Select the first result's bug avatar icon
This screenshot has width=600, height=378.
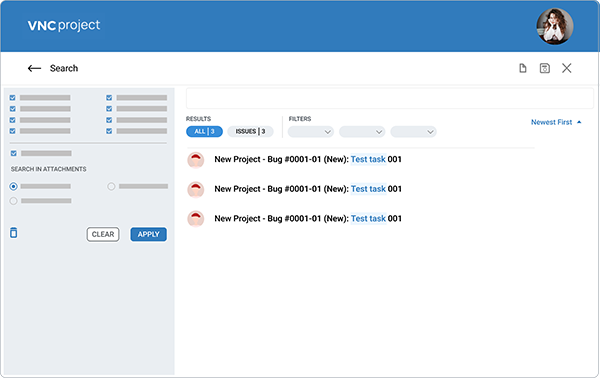tap(196, 160)
